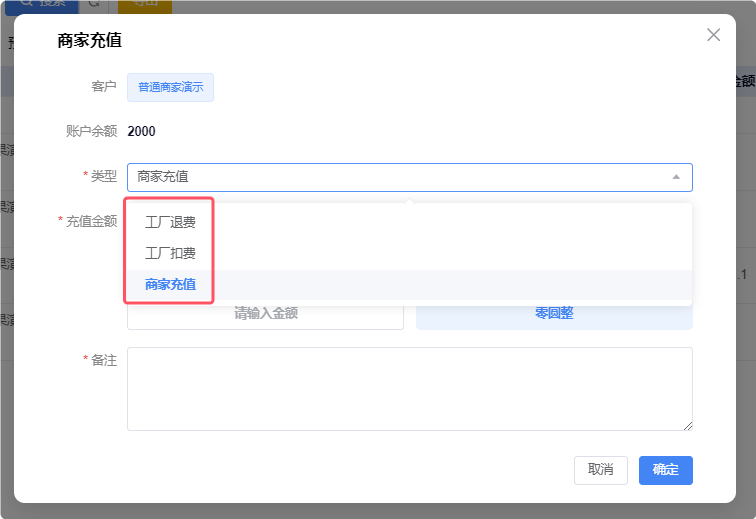Viewport: 756px width, 519px height.
Task: Click the textarea resize handle corner
Action: (688, 425)
